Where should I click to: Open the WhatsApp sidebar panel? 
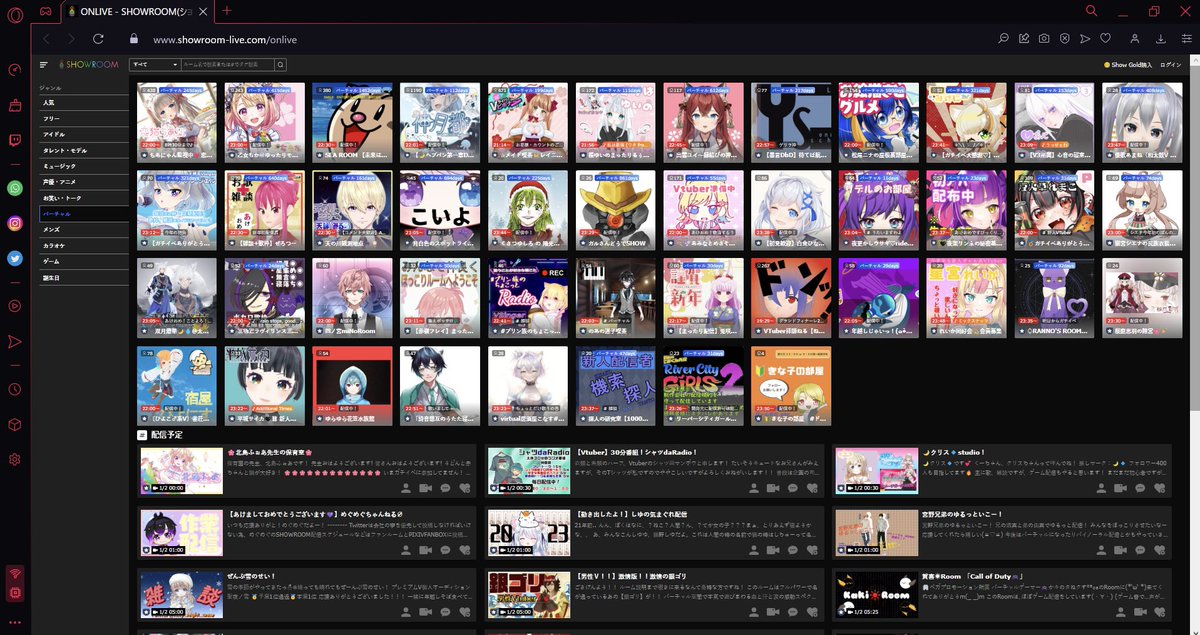(x=14, y=188)
